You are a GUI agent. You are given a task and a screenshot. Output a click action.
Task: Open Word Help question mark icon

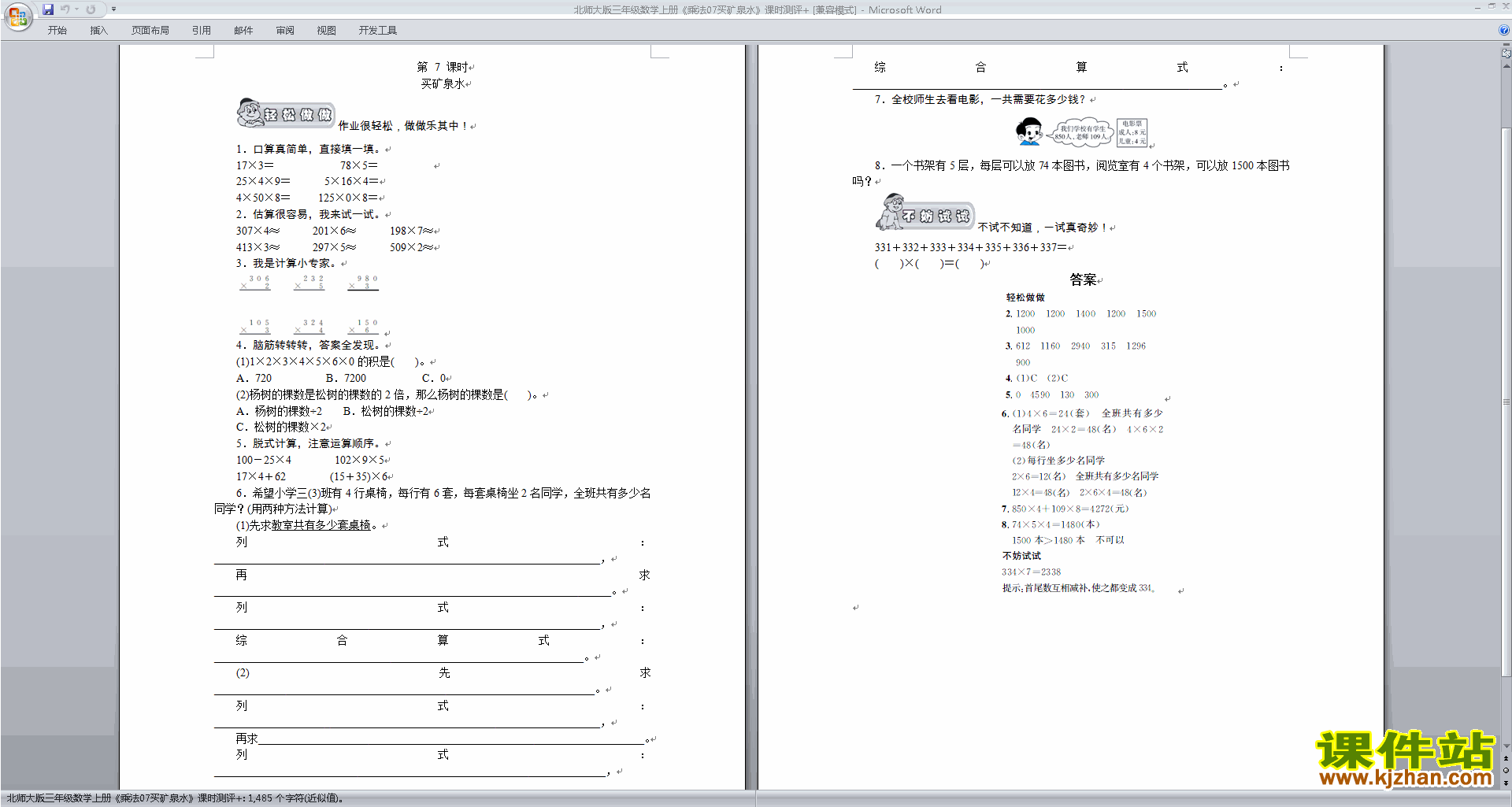click(x=1503, y=30)
